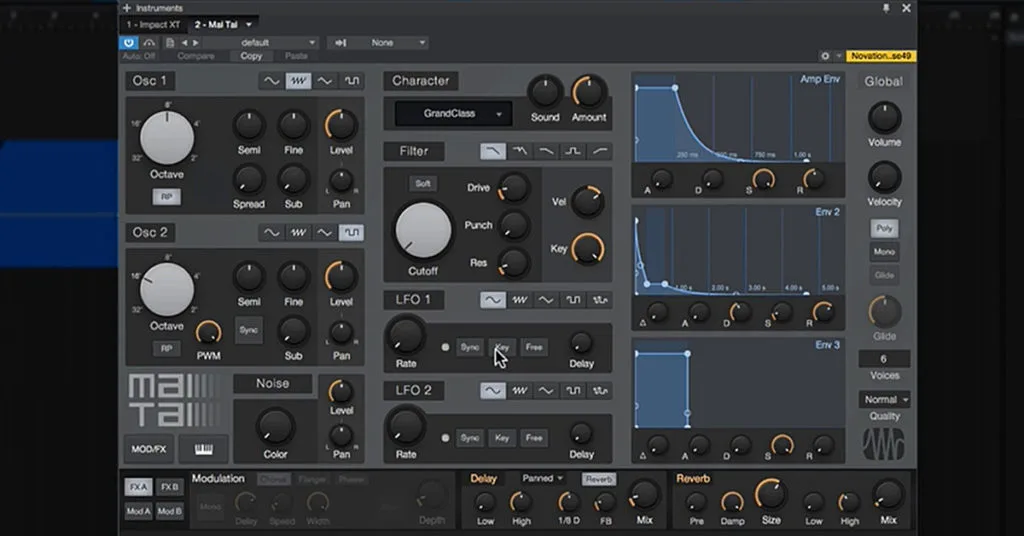Set LFO 2 waveform to sine

click(493, 390)
